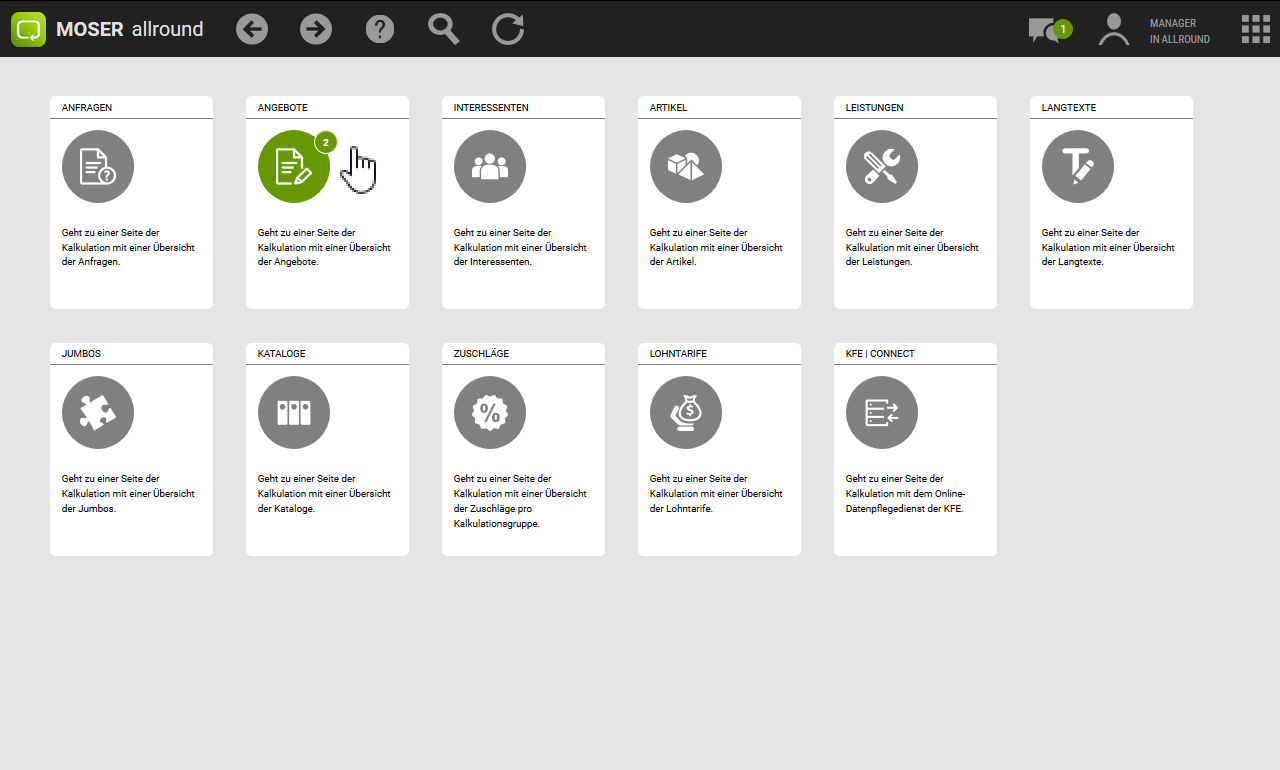This screenshot has height=770, width=1280.
Task: Click the Interessenten people icon
Action: [490, 166]
